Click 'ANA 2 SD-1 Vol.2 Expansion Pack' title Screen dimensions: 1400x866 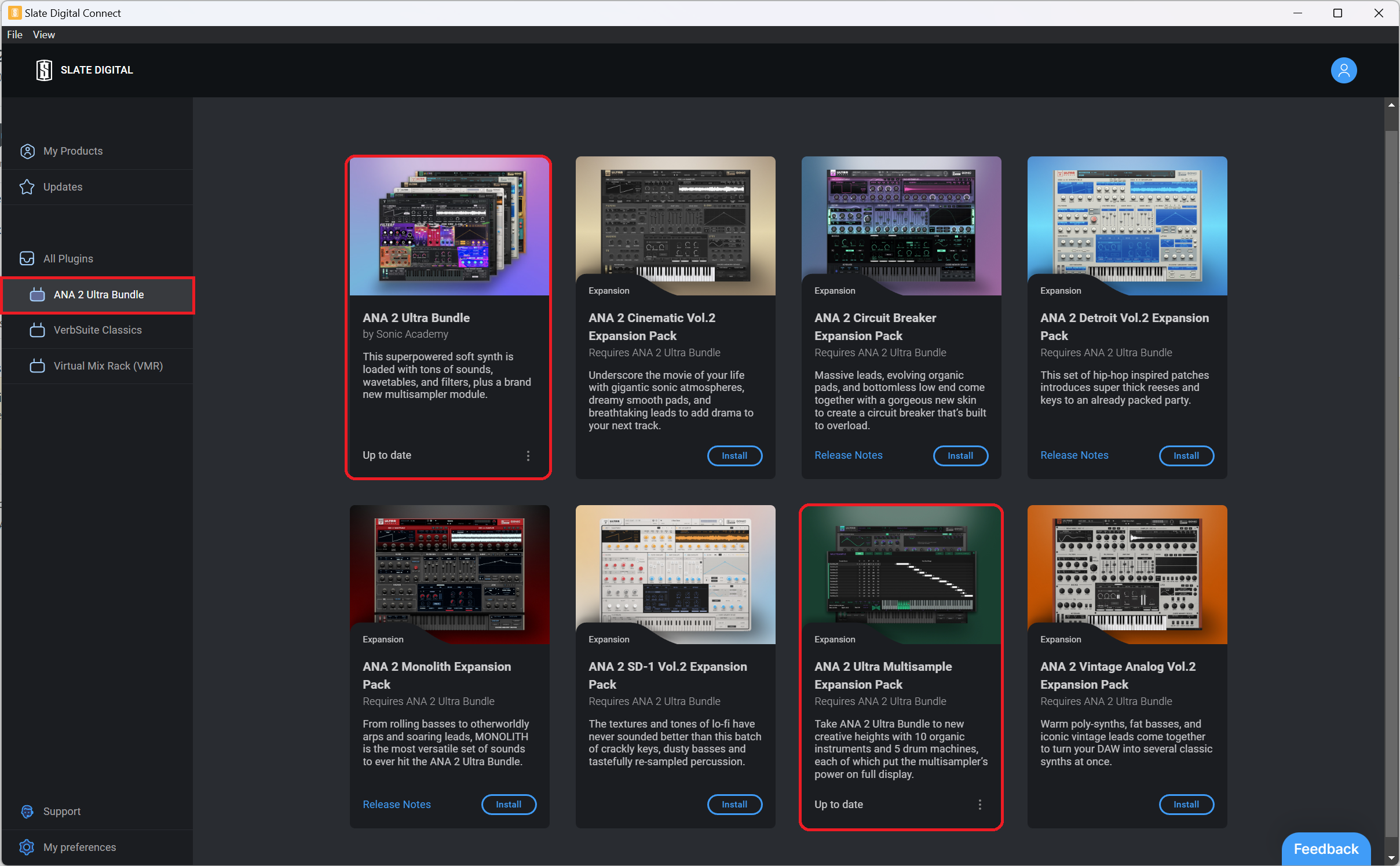tap(668, 675)
